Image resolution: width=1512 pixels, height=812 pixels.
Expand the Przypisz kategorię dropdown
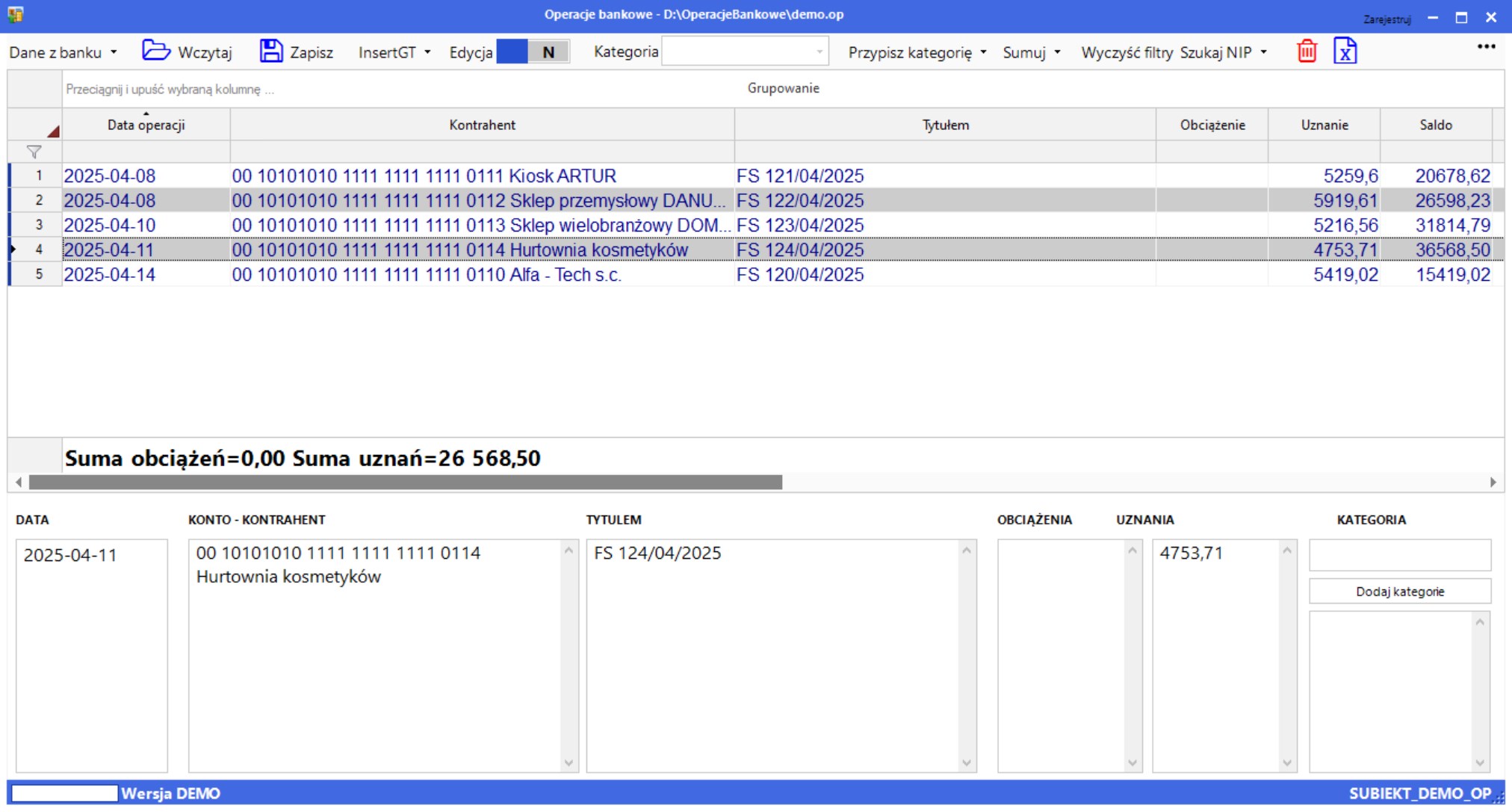pyautogui.click(x=917, y=52)
